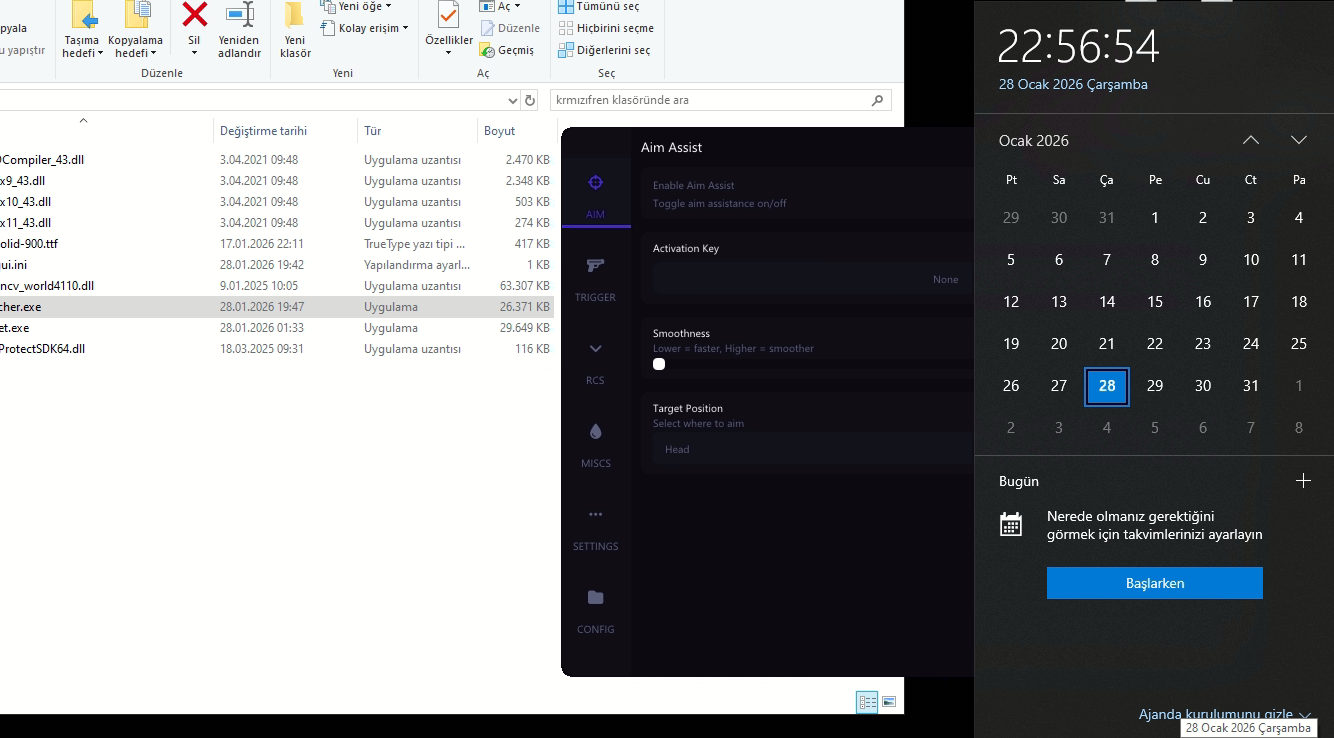Open the Target Position dropdown showing Head
The height and width of the screenshot is (738, 1334).
pyautogui.click(x=813, y=450)
